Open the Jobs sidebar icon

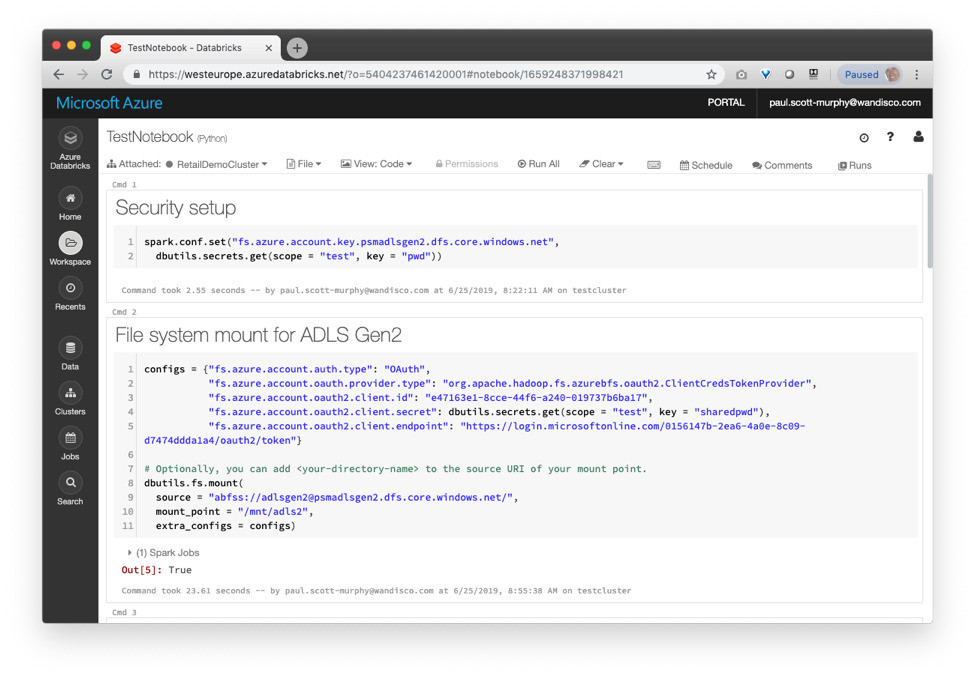(70, 439)
